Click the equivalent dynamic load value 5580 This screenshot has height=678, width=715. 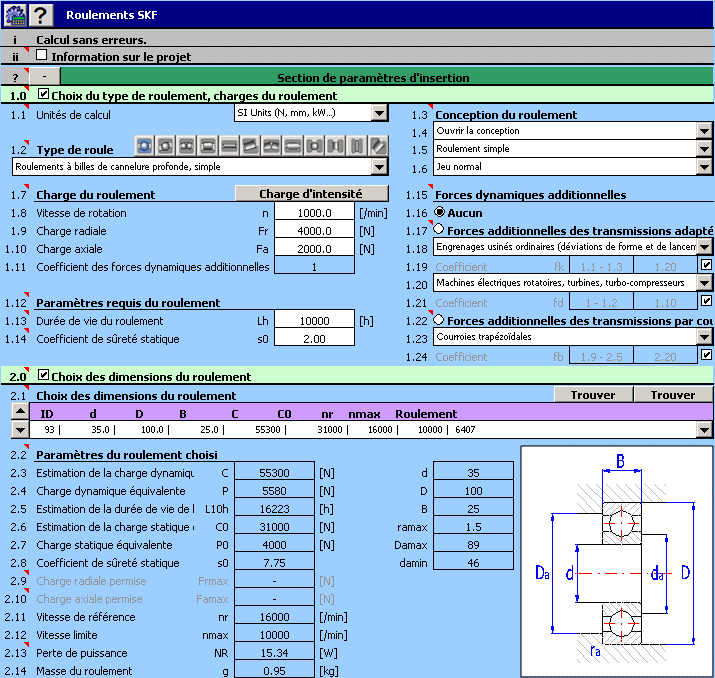tap(274, 491)
